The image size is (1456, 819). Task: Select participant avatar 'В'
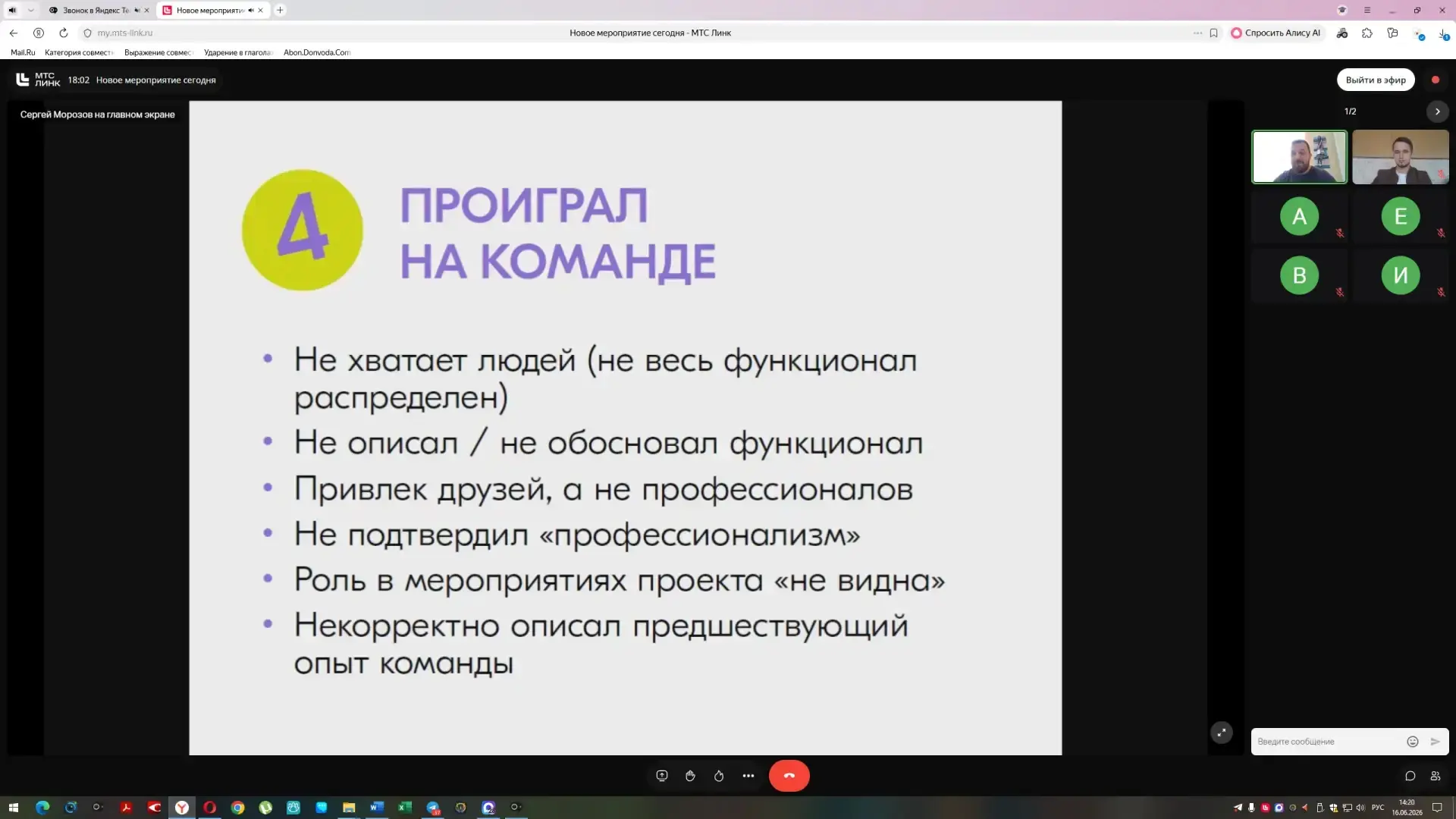(1299, 275)
